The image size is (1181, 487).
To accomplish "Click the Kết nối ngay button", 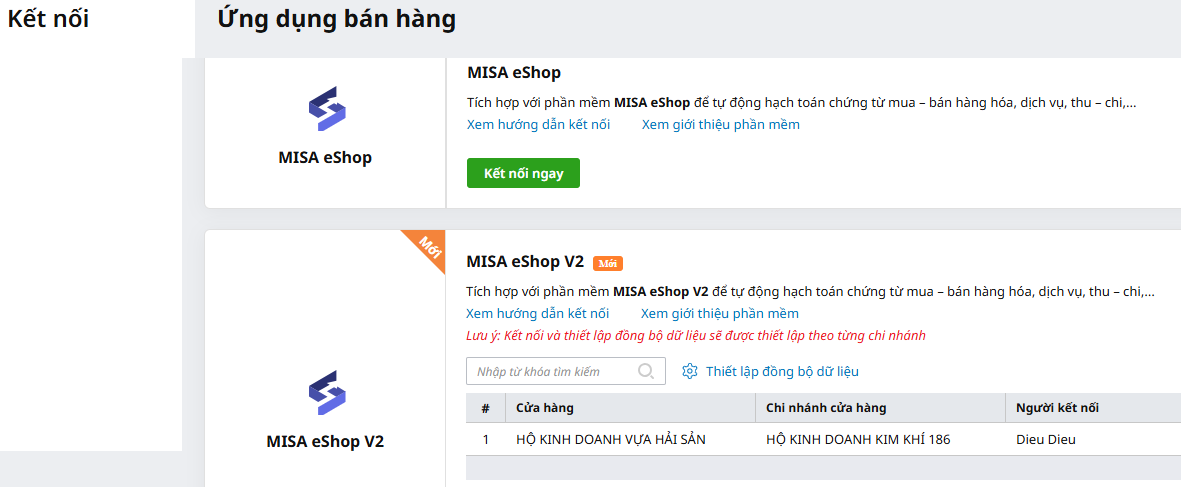I will (523, 173).
